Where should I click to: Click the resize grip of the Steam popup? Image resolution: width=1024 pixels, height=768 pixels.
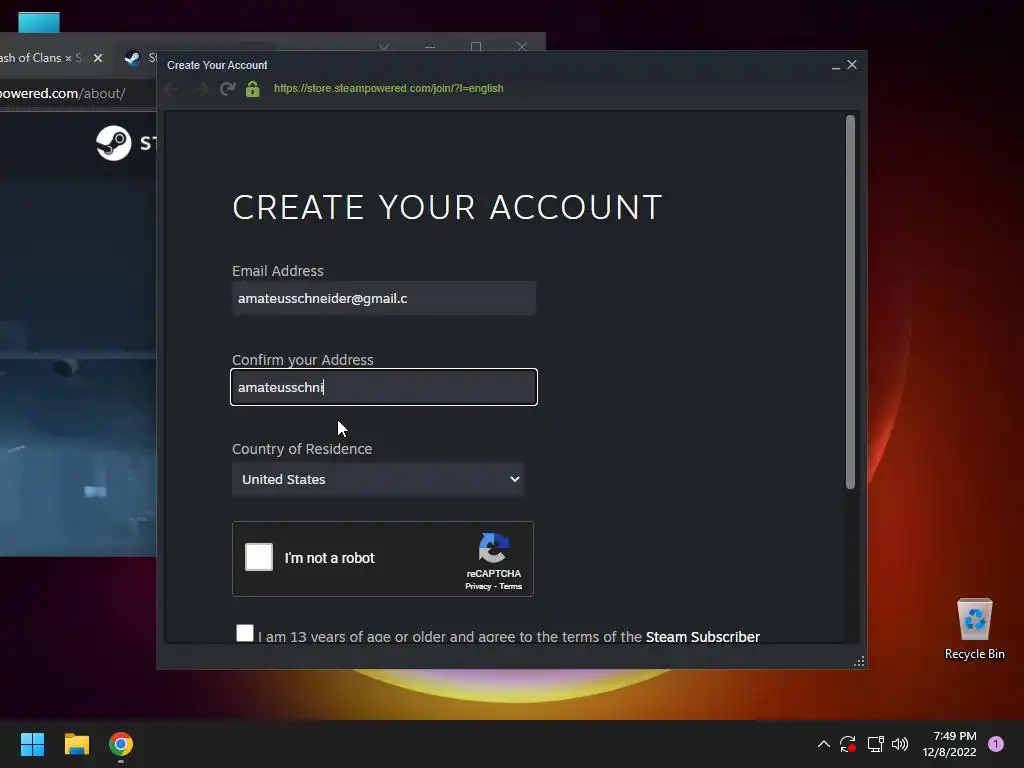[x=859, y=662]
